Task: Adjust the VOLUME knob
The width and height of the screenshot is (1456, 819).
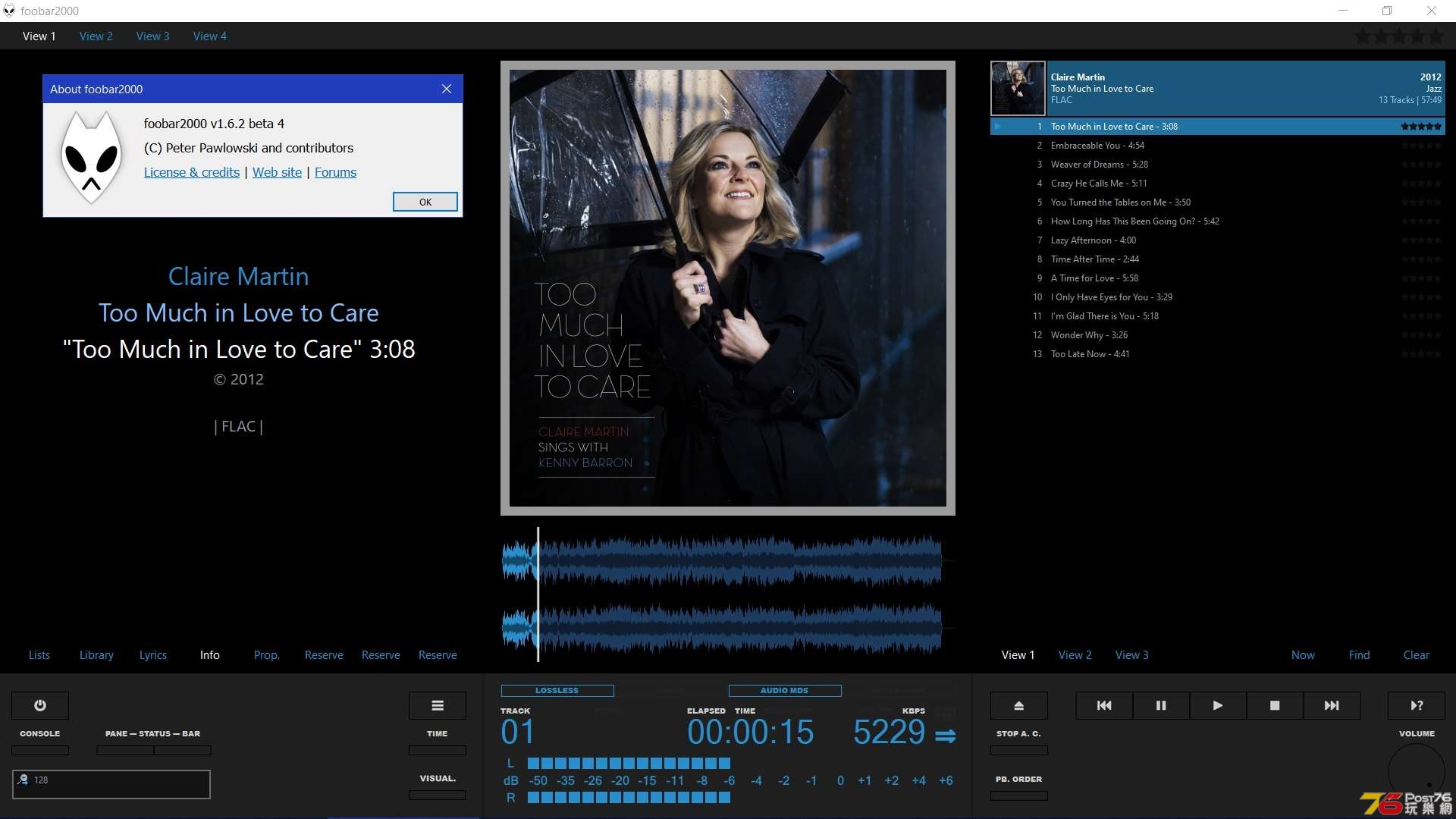Action: coord(1417,772)
